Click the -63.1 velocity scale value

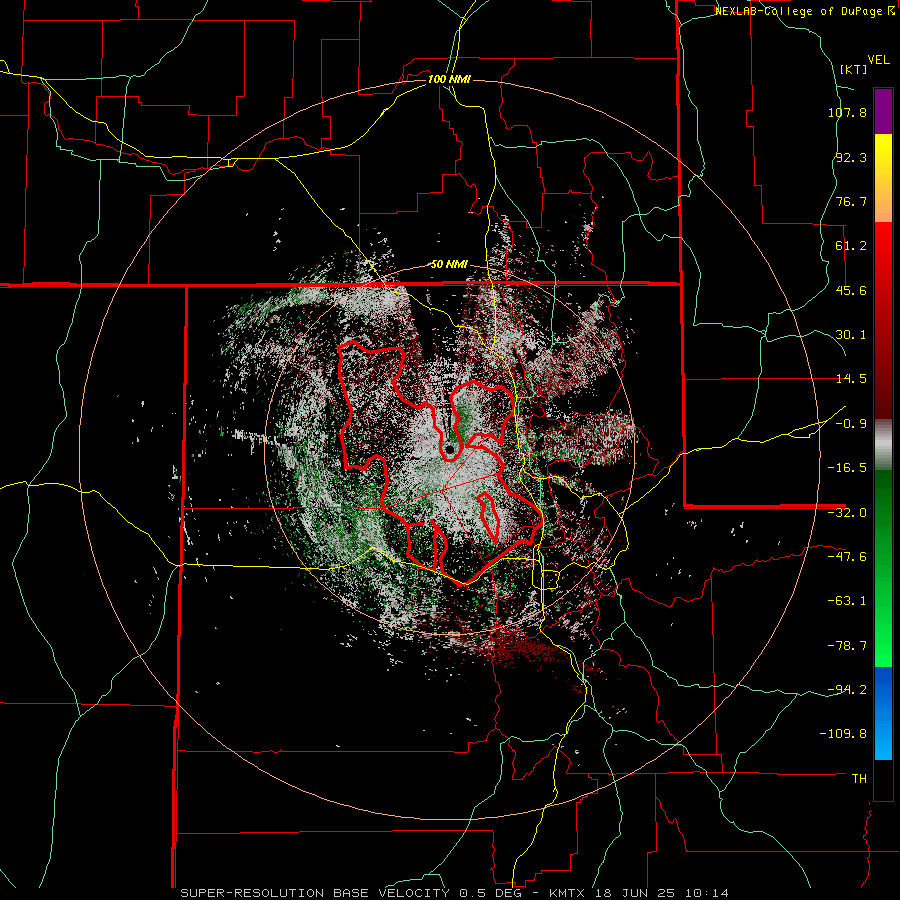point(847,601)
